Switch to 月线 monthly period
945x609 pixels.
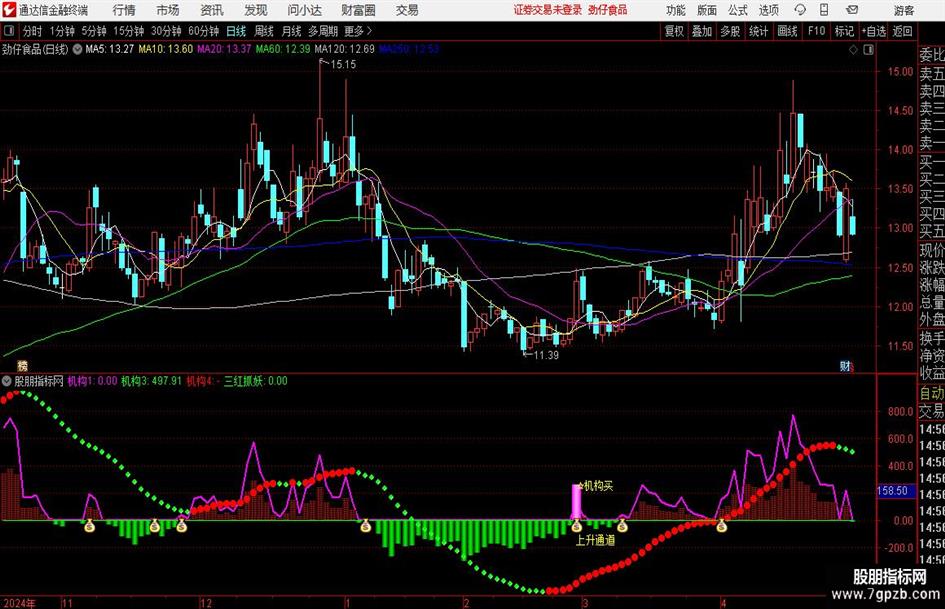tap(292, 31)
